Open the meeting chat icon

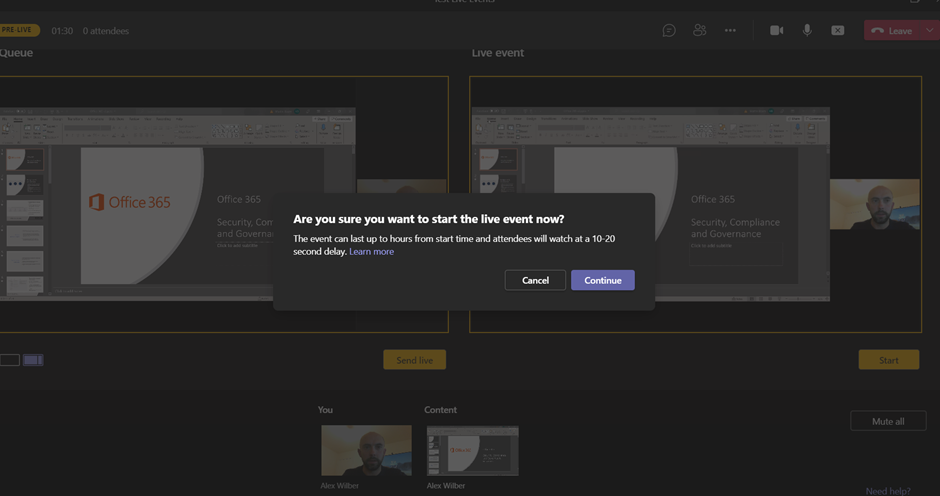(x=669, y=31)
